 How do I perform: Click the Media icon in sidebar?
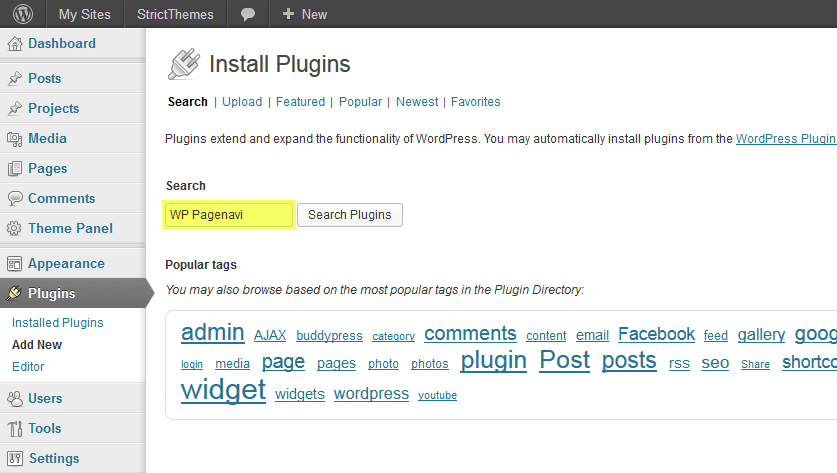(x=14, y=139)
